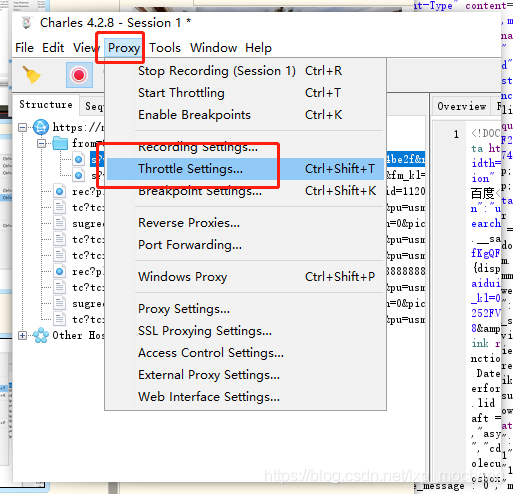Open the Tools menu

165,48
